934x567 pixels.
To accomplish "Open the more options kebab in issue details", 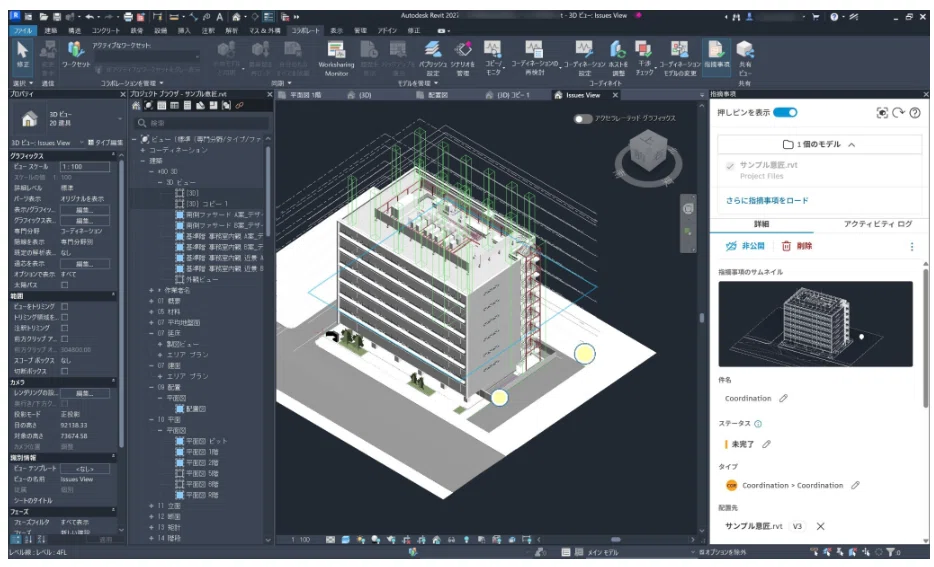I will click(911, 246).
